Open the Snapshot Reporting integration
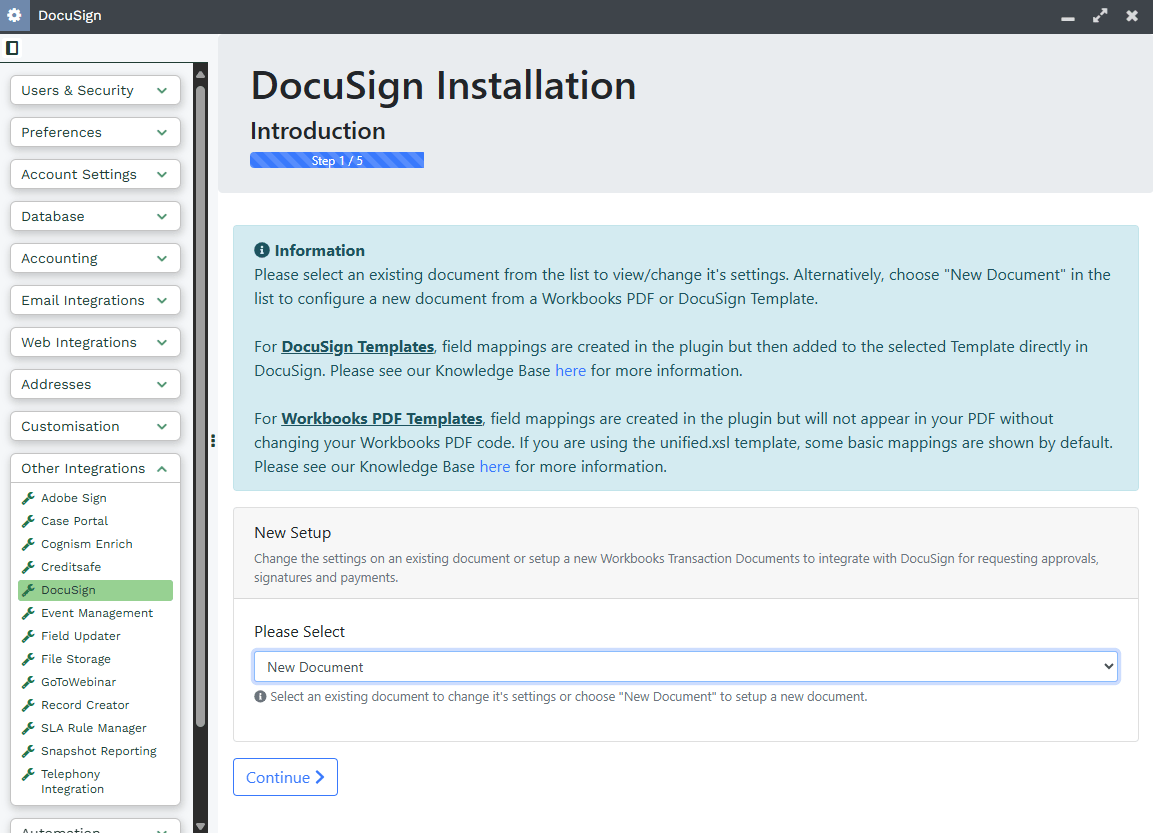Image resolution: width=1153 pixels, height=833 pixels. coord(99,751)
